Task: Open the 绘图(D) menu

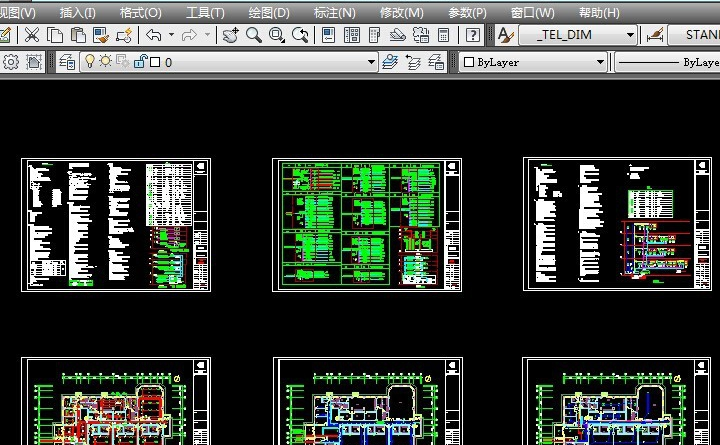Action: [x=268, y=12]
